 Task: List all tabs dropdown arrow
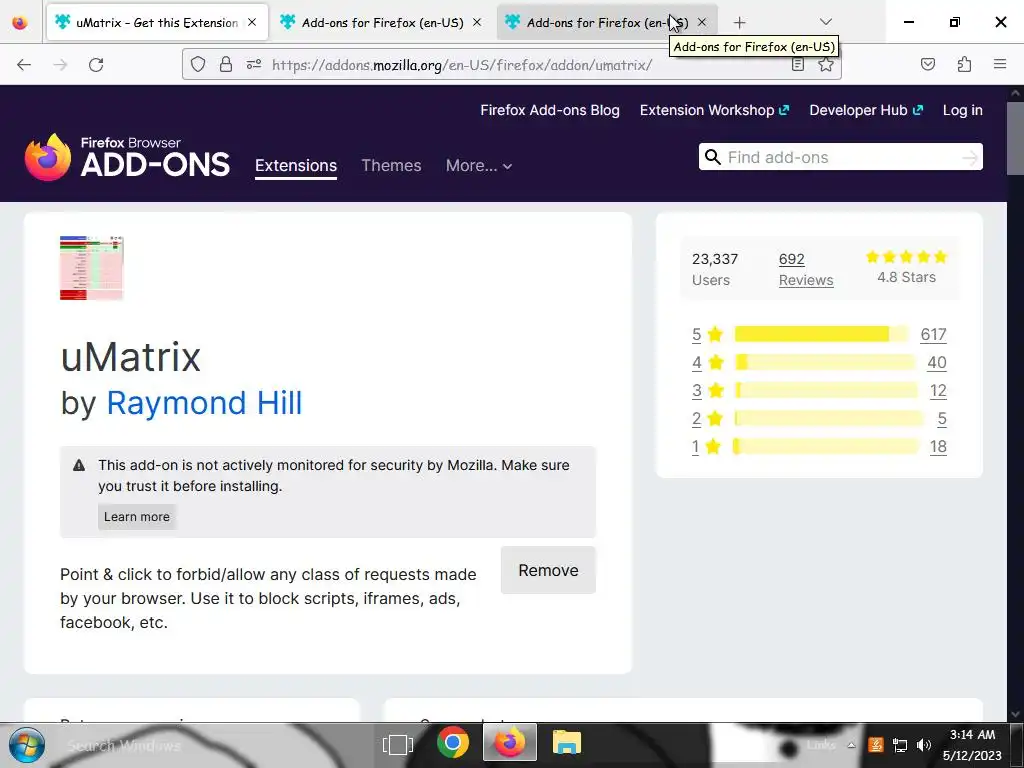pos(825,22)
